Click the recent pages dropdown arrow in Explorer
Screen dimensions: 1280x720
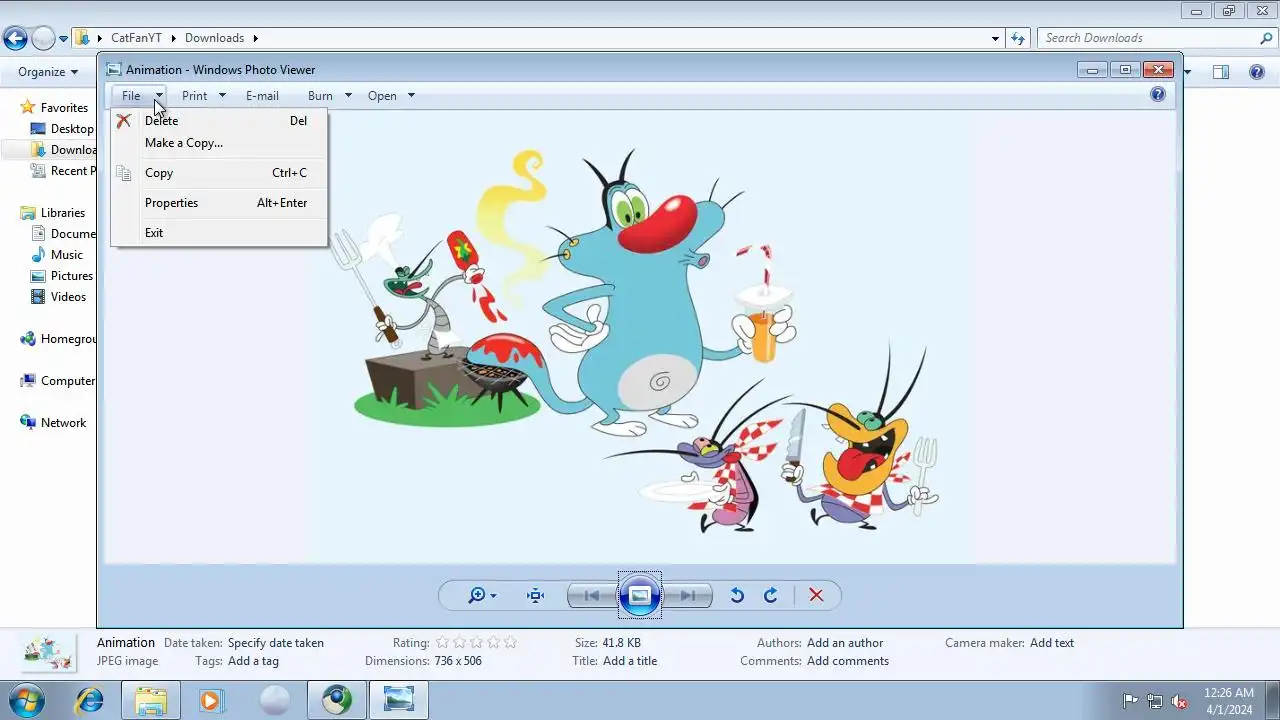tap(64, 39)
